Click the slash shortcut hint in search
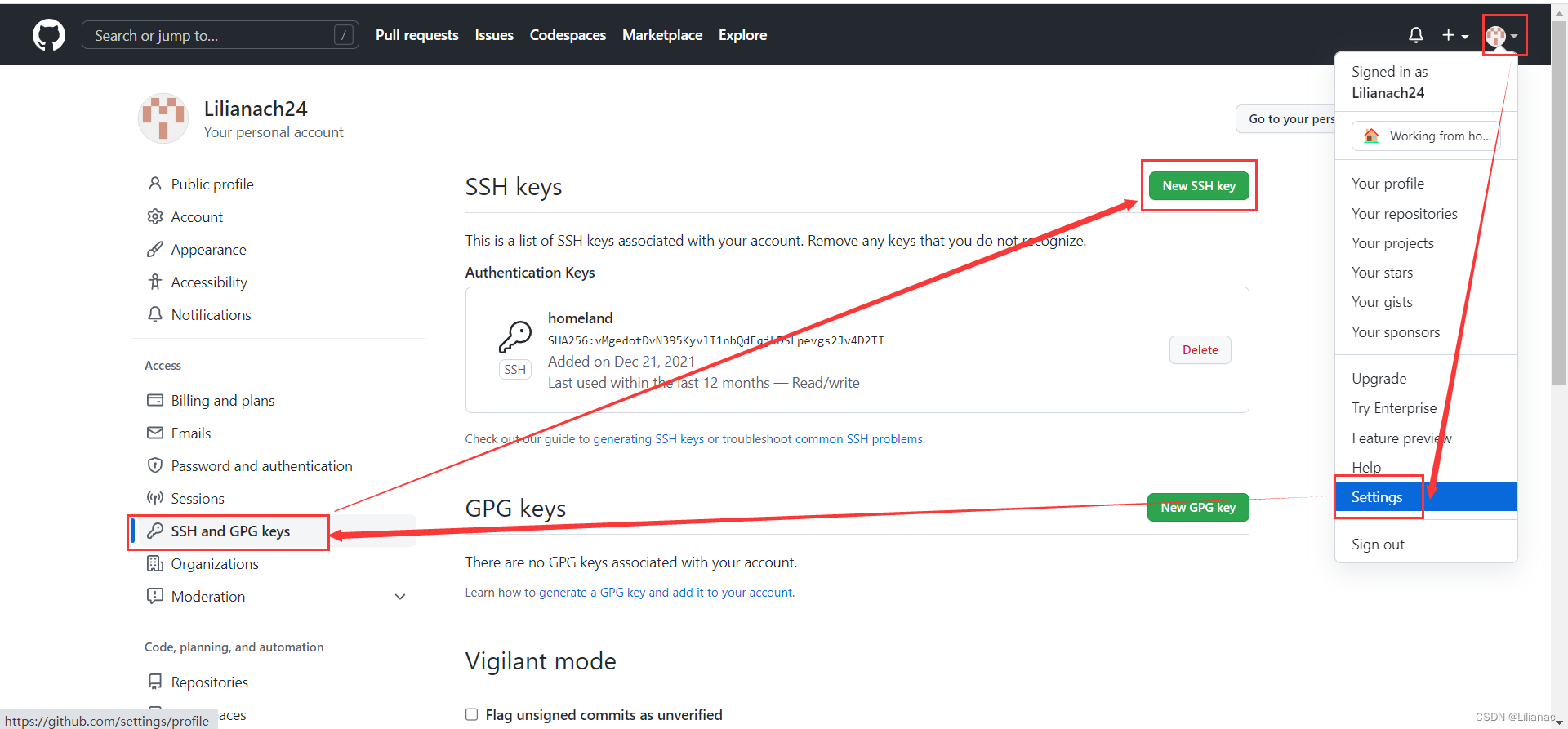Screen dimensions: 1568x729 tap(344, 35)
